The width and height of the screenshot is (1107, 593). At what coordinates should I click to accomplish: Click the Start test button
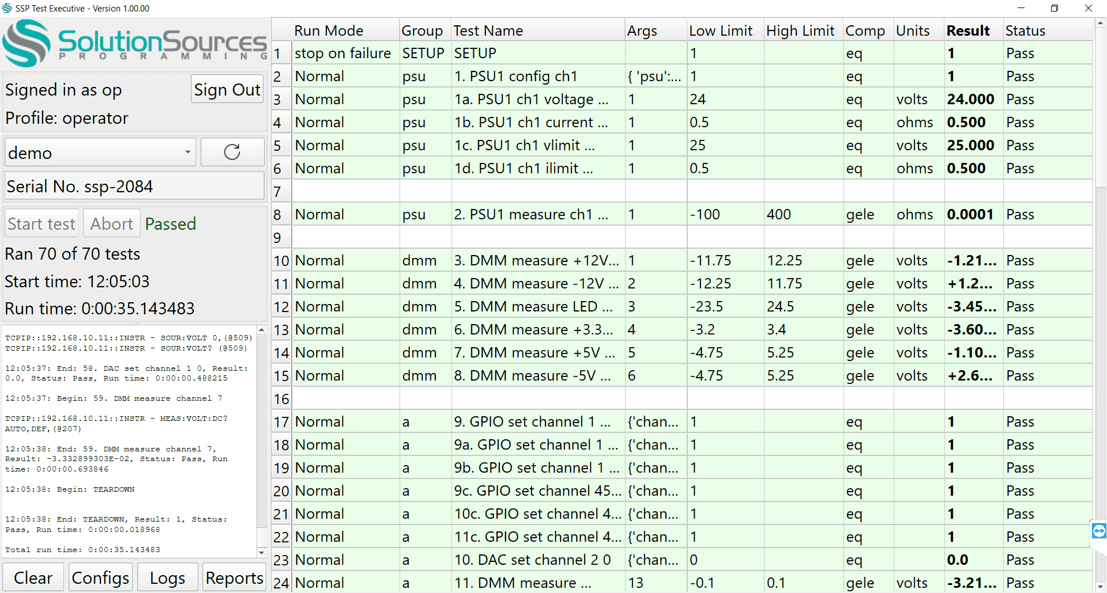tap(42, 224)
